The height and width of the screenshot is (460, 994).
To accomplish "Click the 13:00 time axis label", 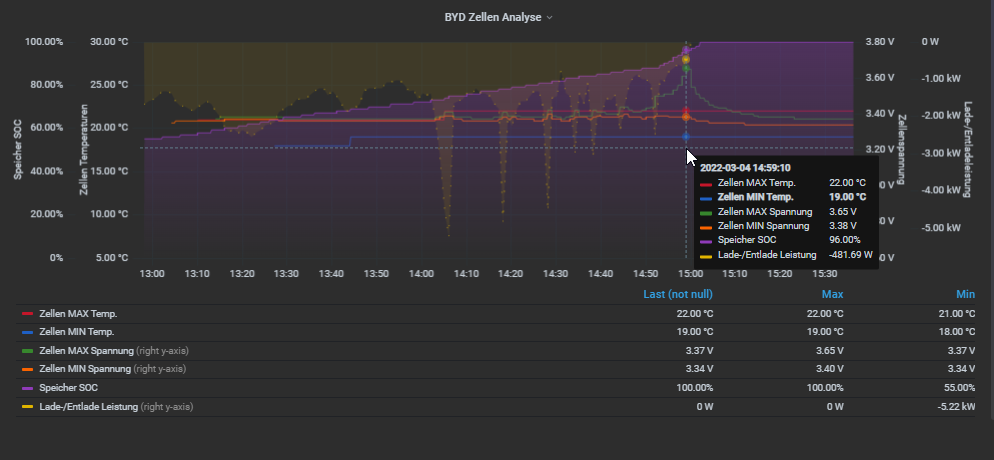I will click(152, 274).
